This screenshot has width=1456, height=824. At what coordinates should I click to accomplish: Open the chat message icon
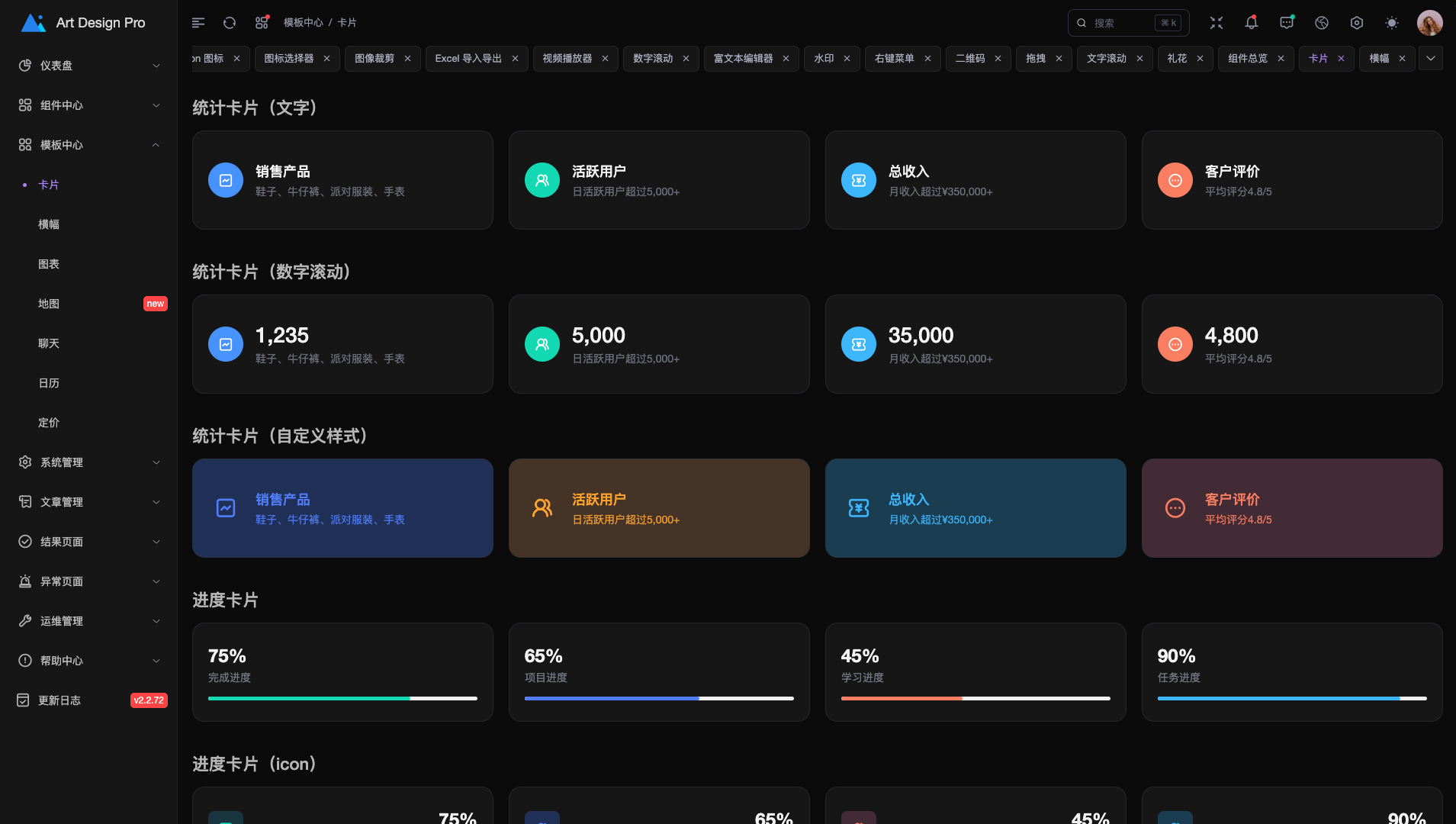click(x=1287, y=23)
